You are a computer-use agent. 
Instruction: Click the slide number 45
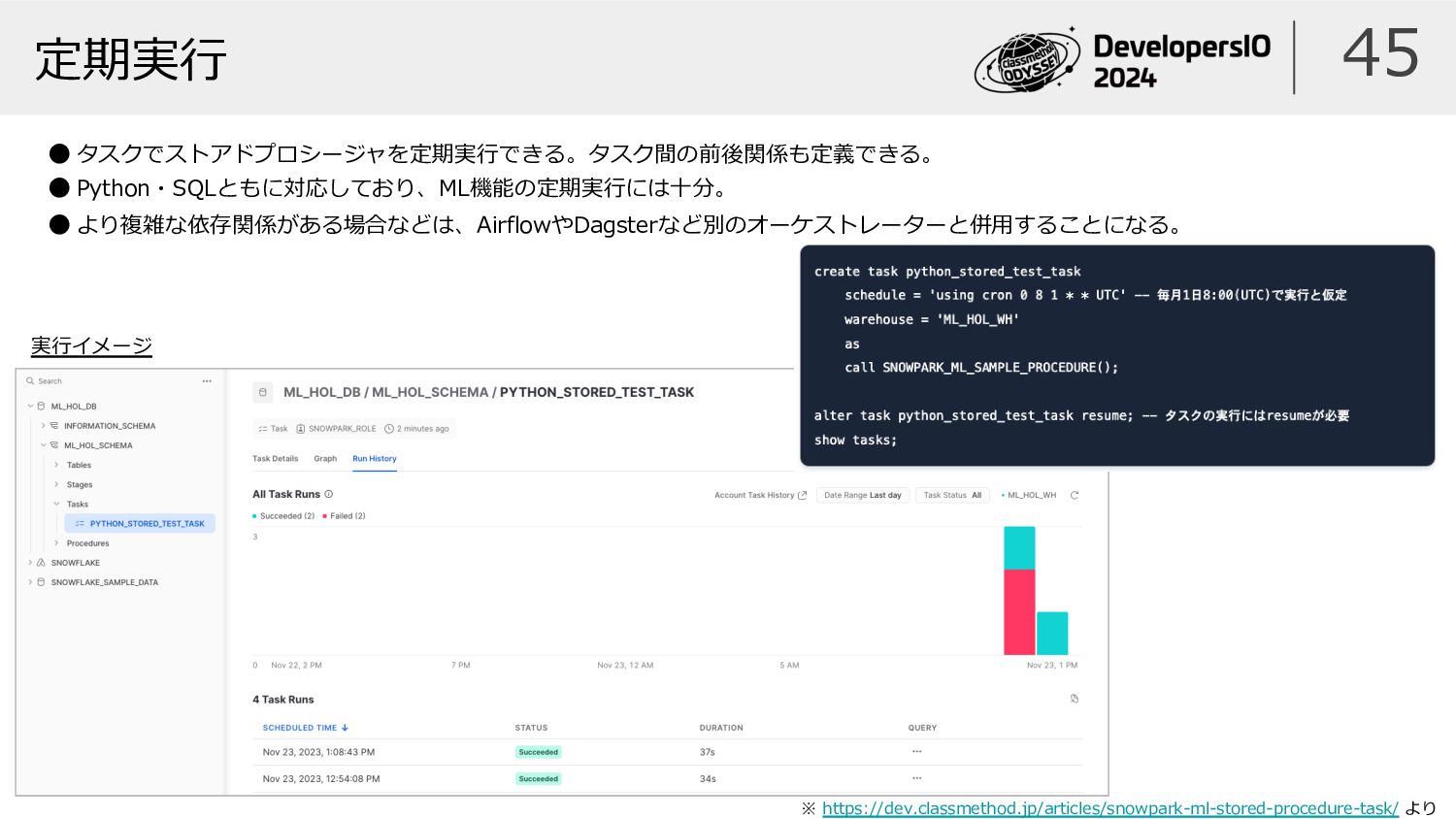(x=1380, y=53)
